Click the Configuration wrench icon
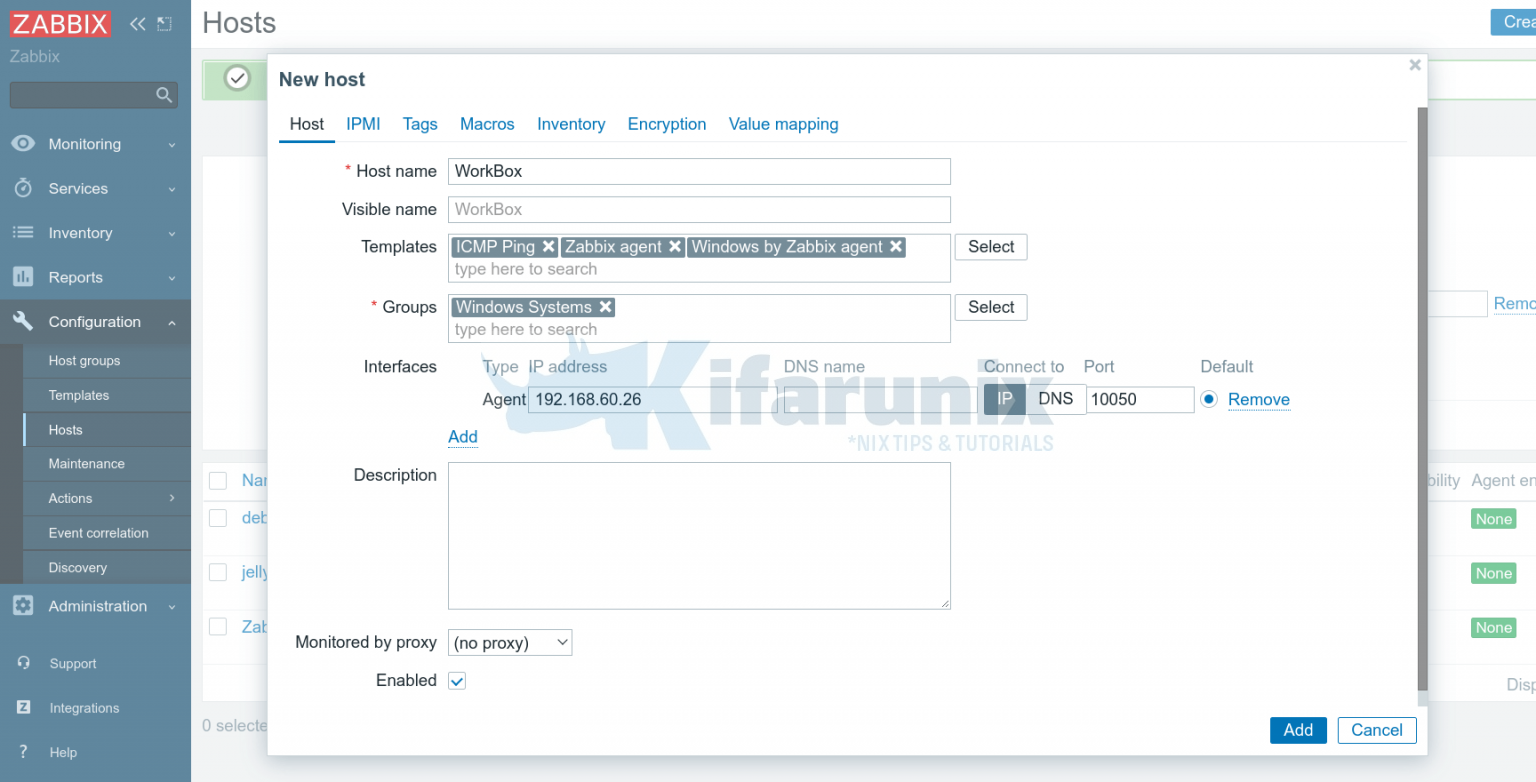Viewport: 1536px width, 782px height. pos(22,321)
